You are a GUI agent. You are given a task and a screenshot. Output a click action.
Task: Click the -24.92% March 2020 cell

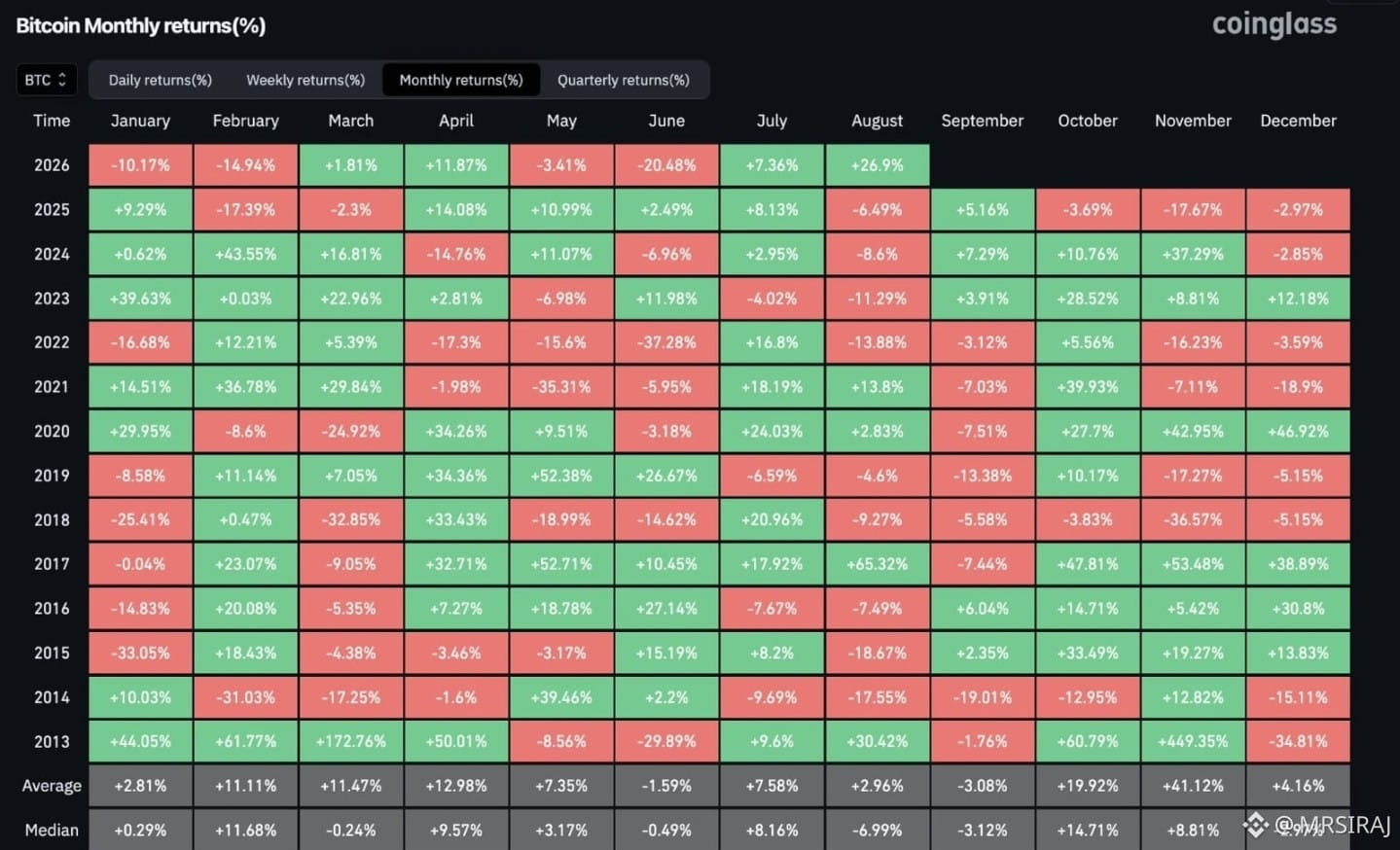[351, 431]
